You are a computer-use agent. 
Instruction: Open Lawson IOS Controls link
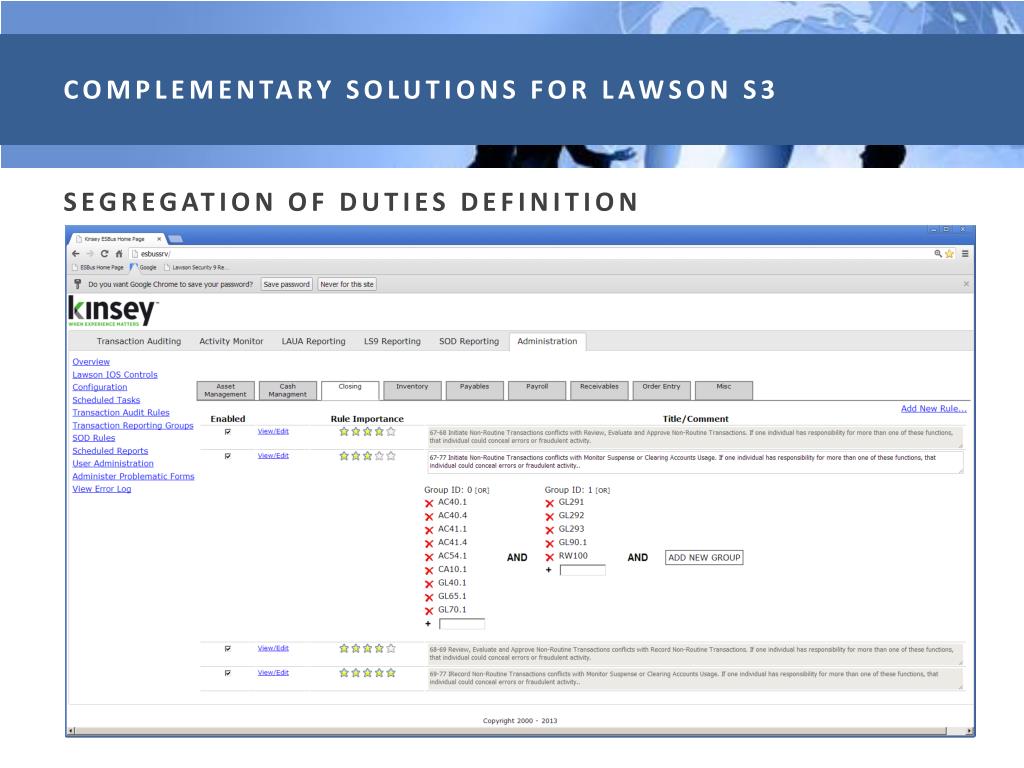click(x=115, y=375)
